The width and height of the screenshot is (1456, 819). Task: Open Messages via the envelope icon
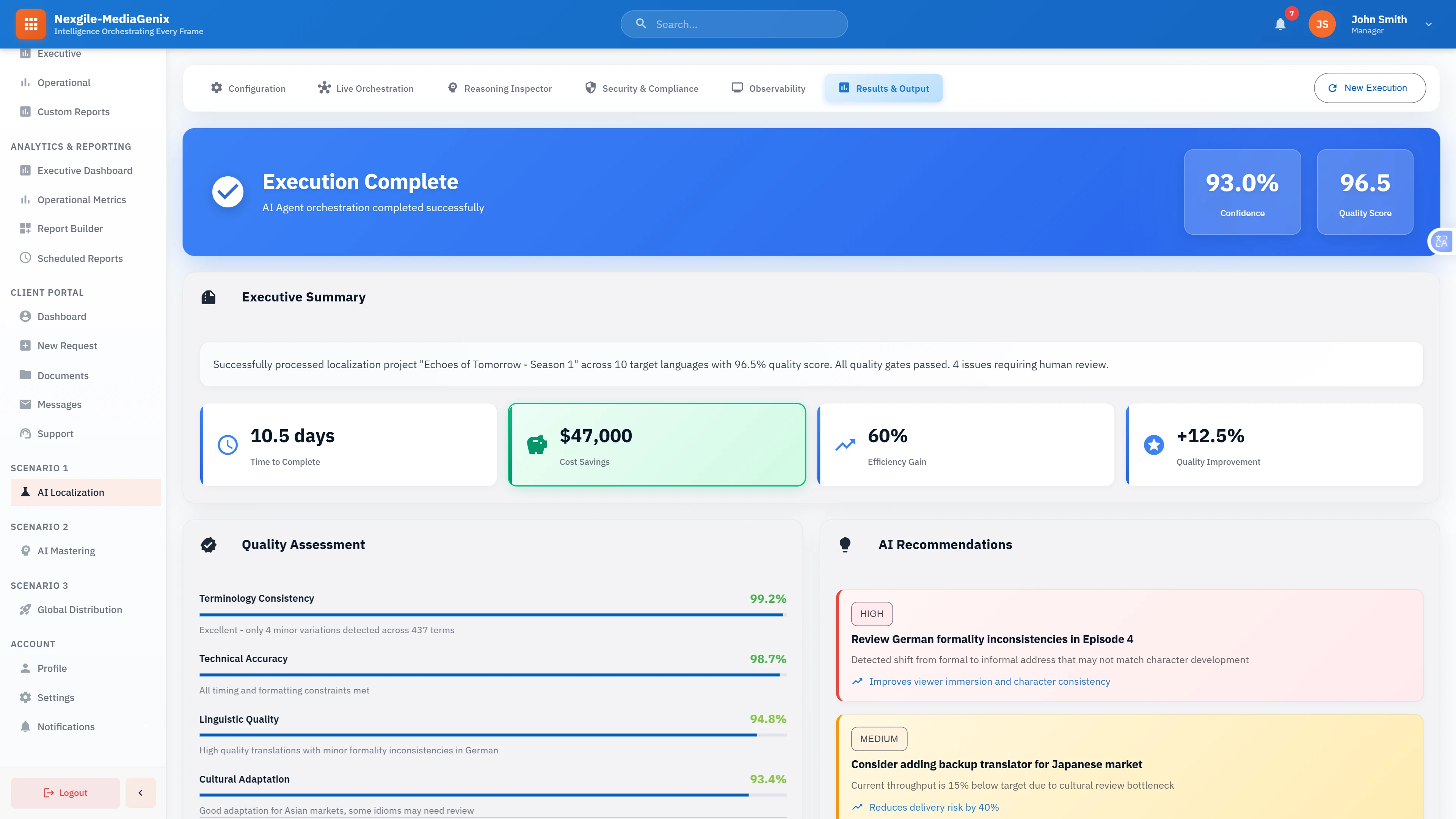tap(25, 403)
